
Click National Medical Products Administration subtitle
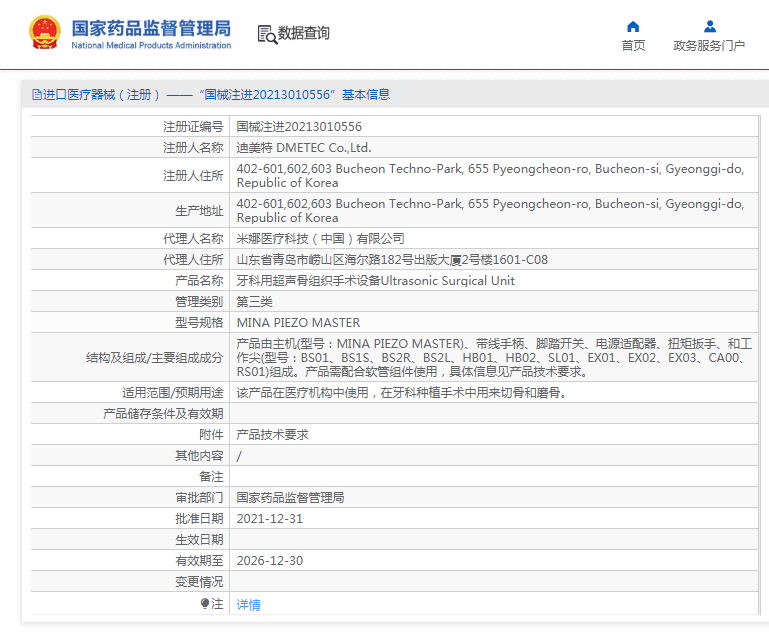click(151, 46)
